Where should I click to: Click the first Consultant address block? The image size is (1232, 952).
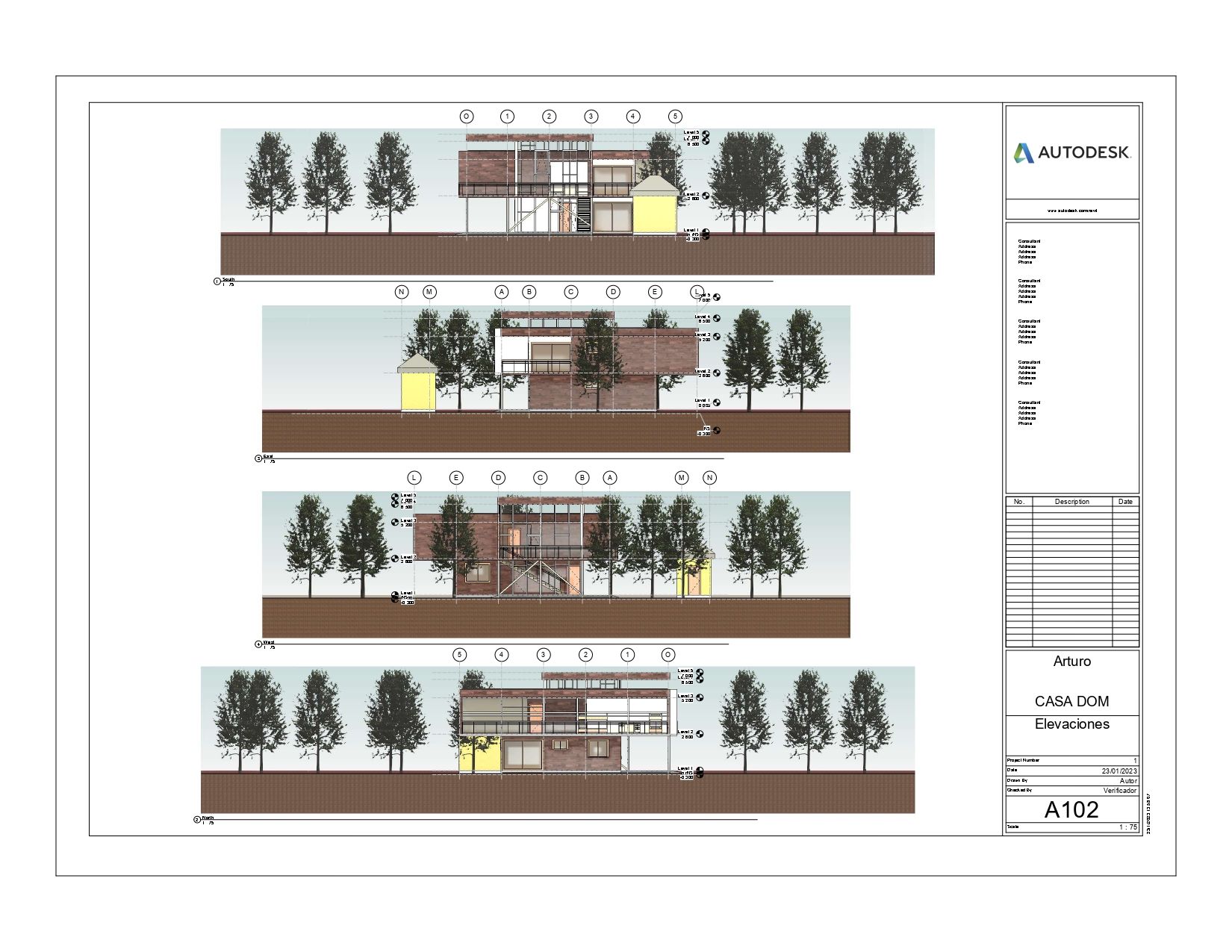tap(1029, 252)
